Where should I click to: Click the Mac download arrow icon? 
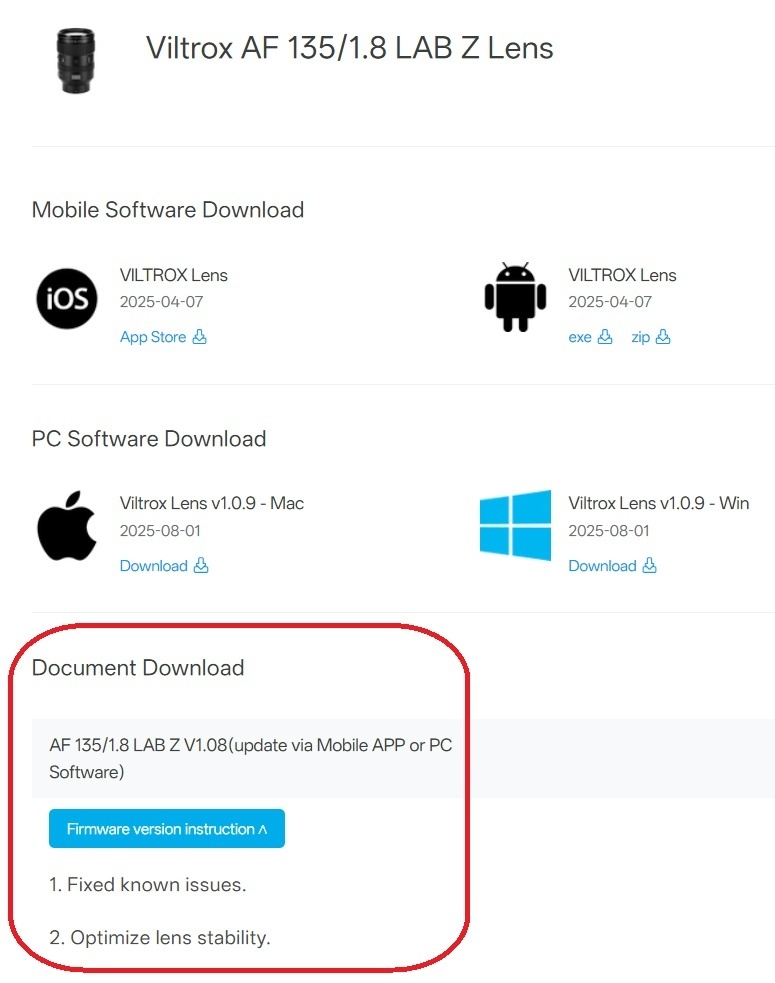201,566
